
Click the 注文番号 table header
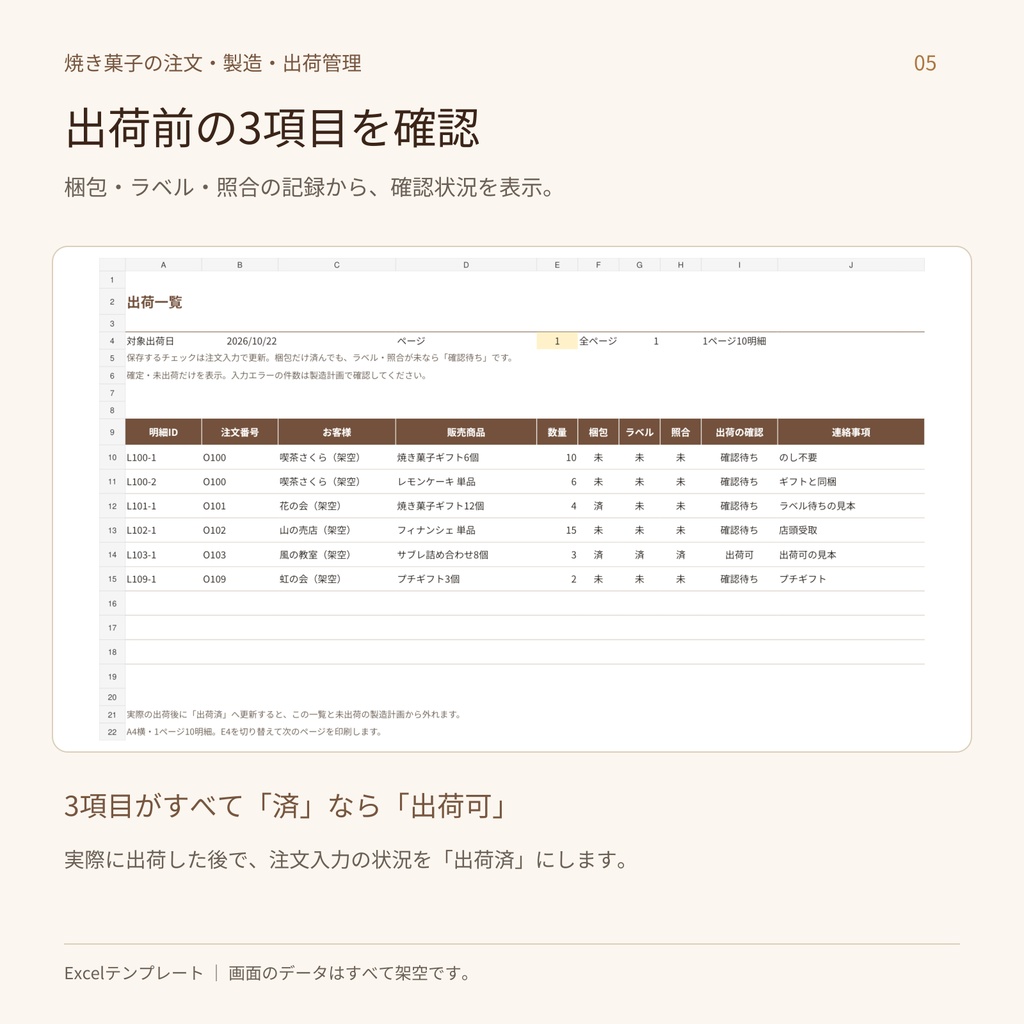(x=240, y=432)
